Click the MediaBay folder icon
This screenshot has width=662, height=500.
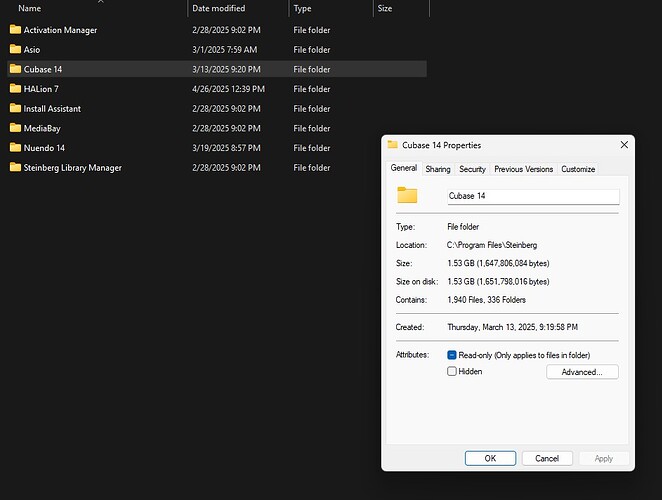(x=15, y=128)
